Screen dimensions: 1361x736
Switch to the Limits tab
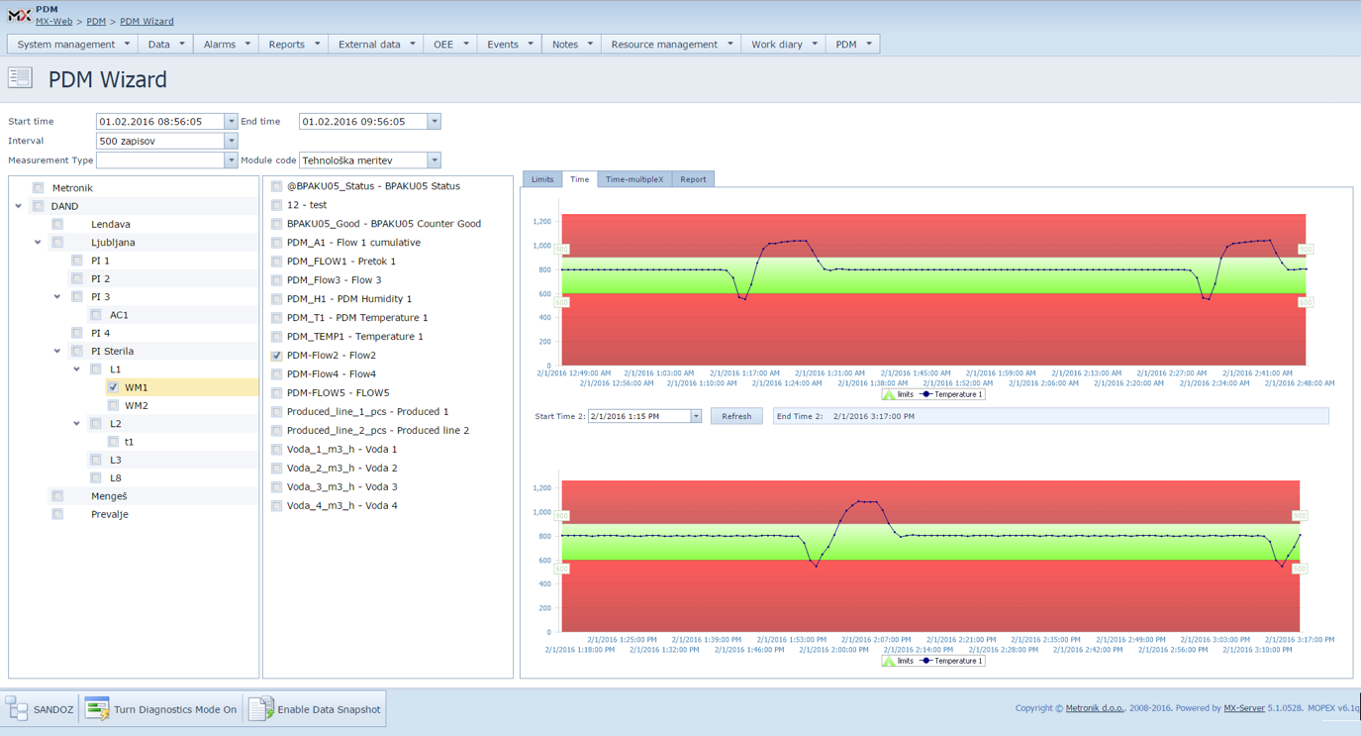click(x=542, y=179)
